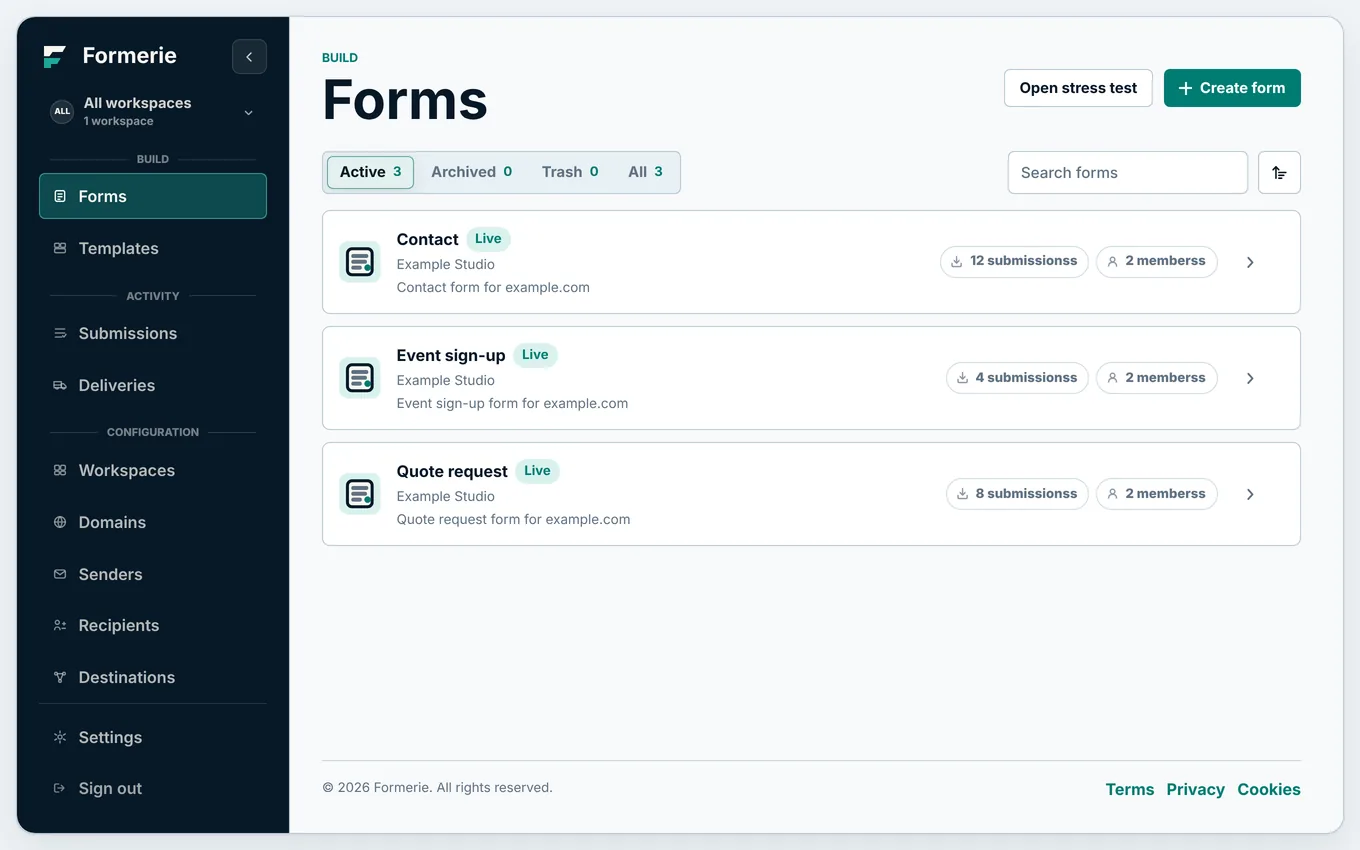Open the Event sign-up row chevron
The width and height of the screenshot is (1360, 850).
[x=1250, y=378]
